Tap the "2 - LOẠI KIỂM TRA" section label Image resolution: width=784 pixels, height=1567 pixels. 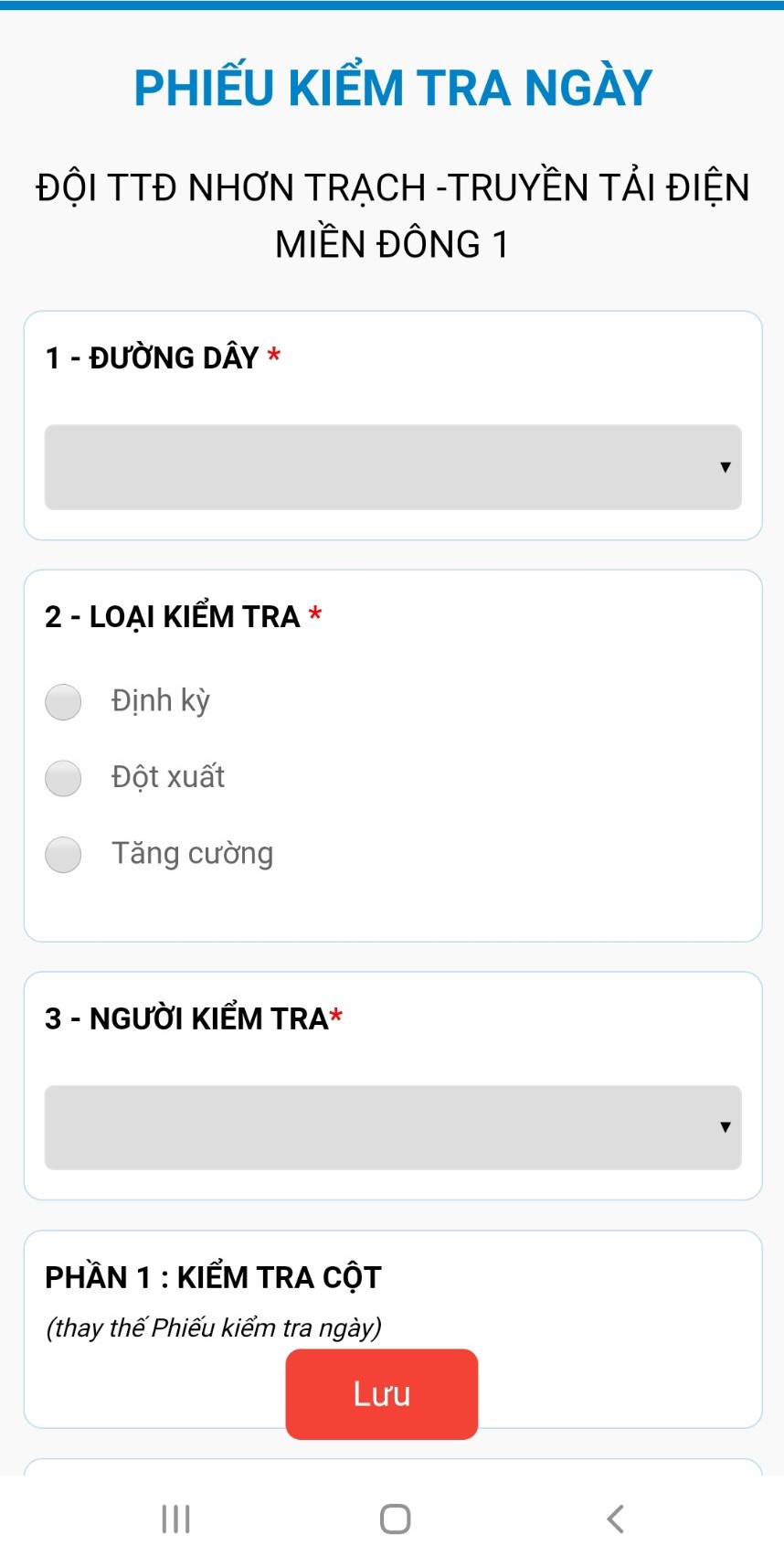pyautogui.click(x=173, y=617)
